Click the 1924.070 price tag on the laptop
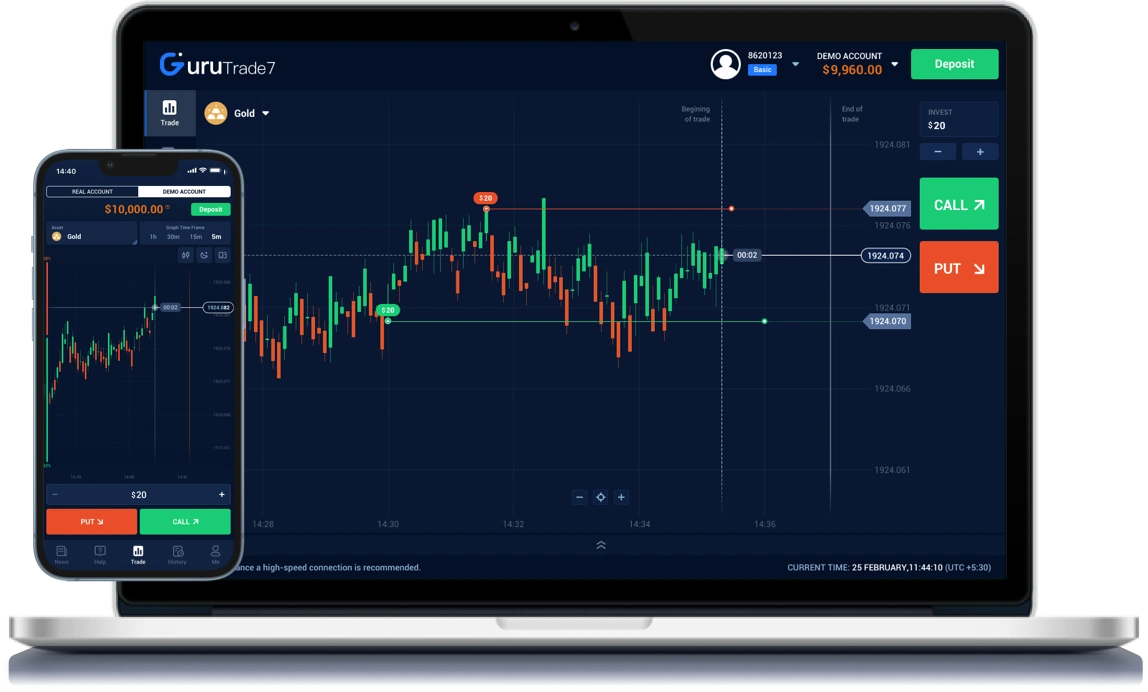 887,321
